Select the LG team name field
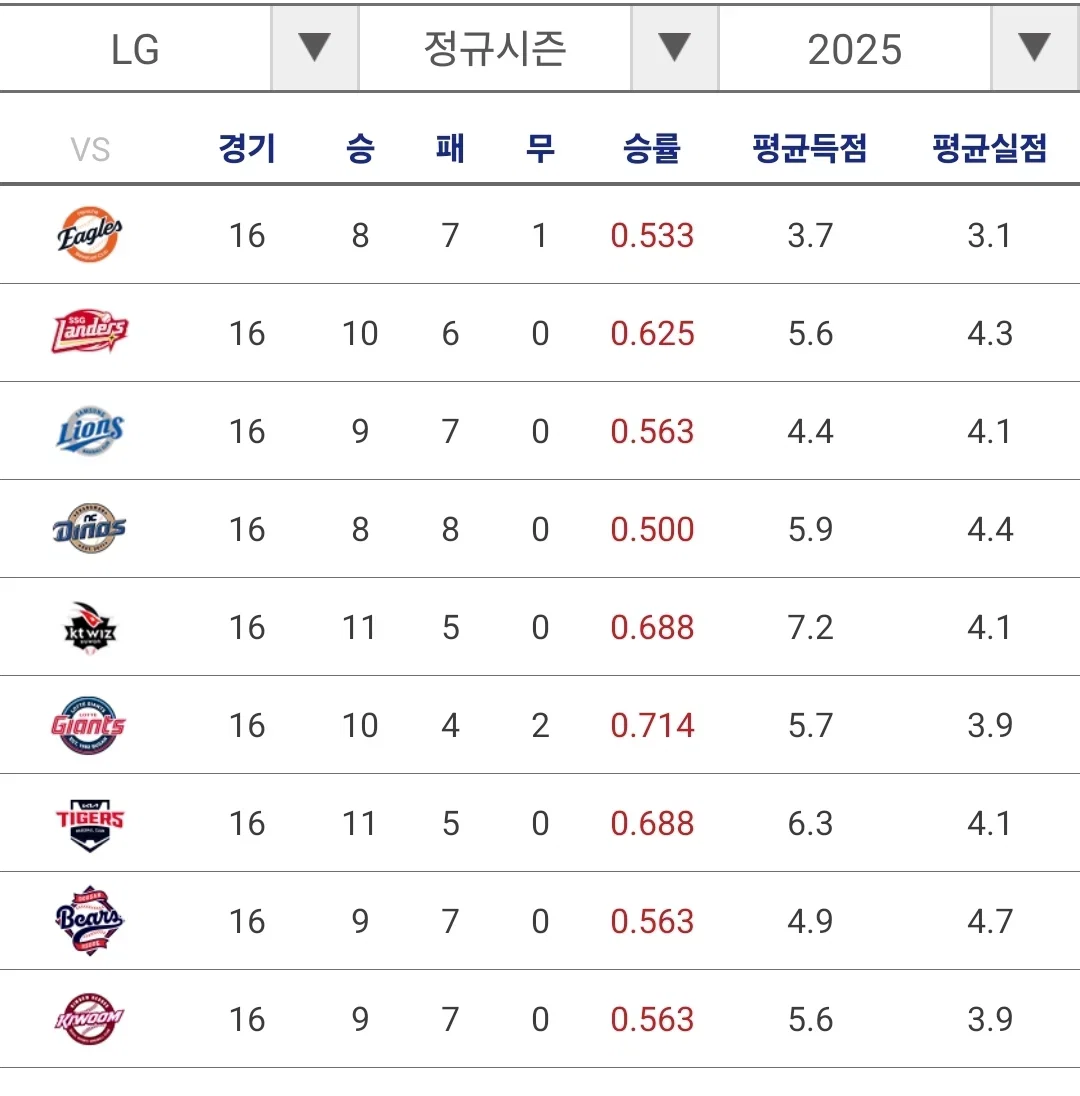Image resolution: width=1080 pixels, height=1096 pixels. pyautogui.click(x=136, y=49)
